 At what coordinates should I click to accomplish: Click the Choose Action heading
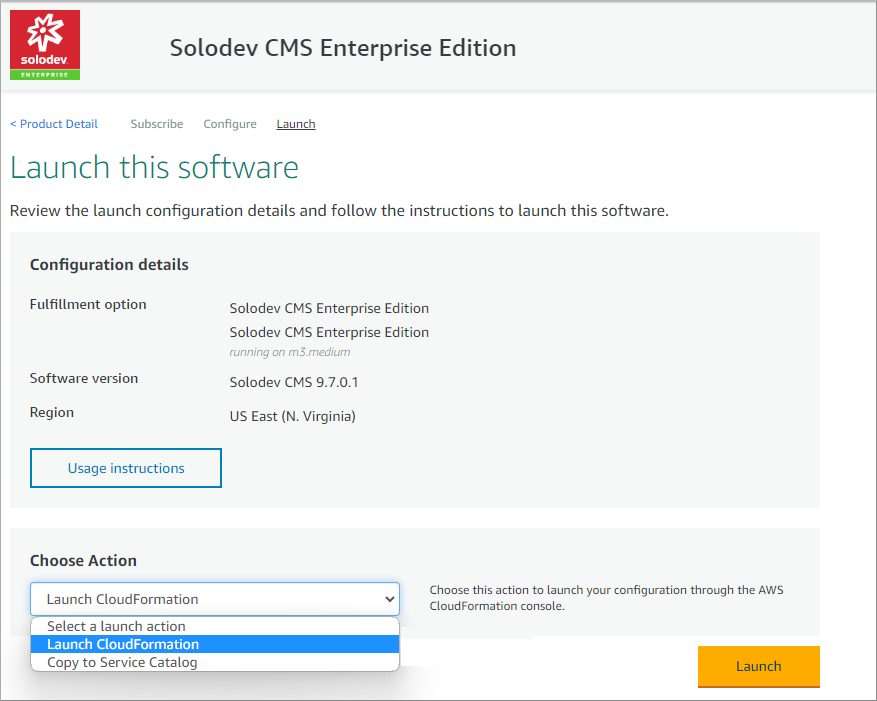(x=83, y=561)
